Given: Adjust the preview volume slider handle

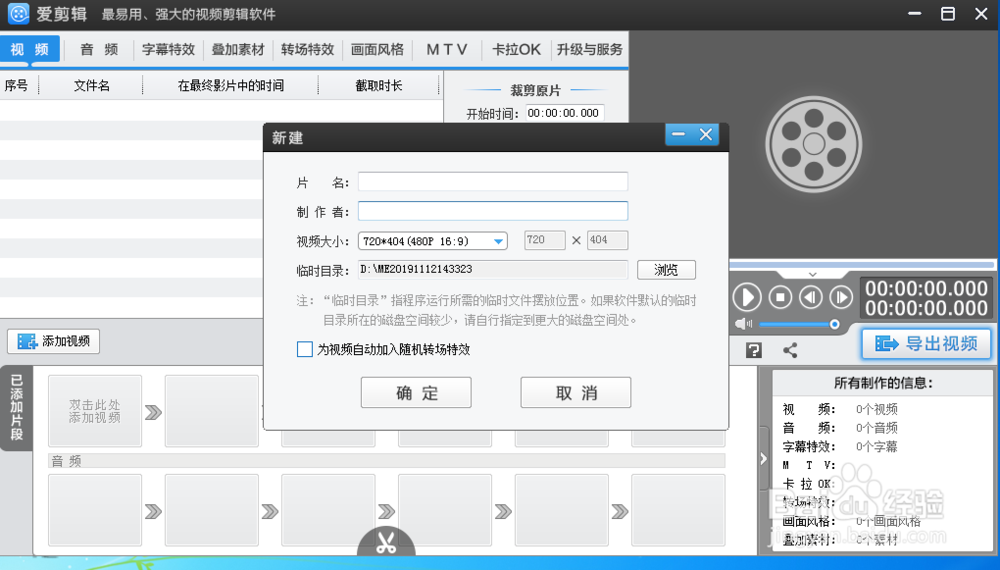Looking at the screenshot, I should (x=834, y=325).
